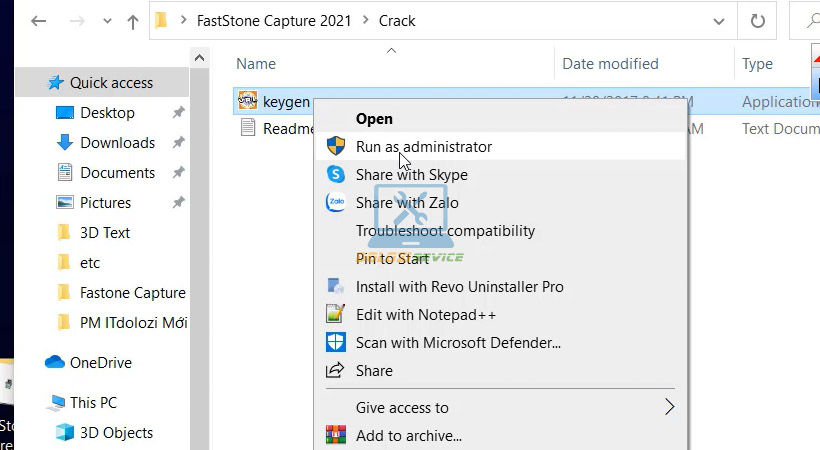Viewport: 820px width, 450px height.
Task: Click the Skype icon in context menu
Action: [x=336, y=174]
